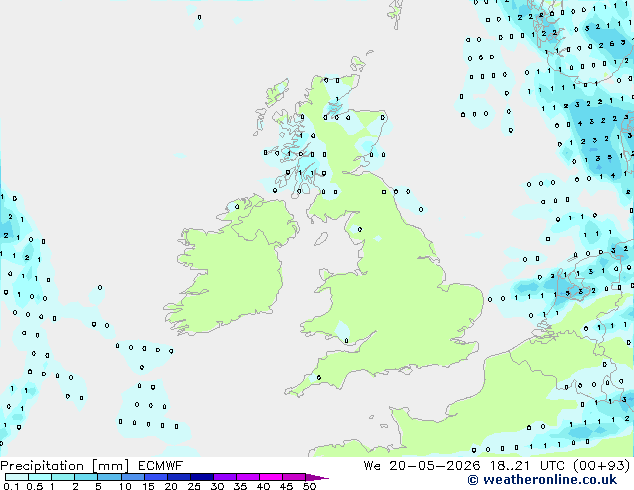This screenshot has width=634, height=490.
Task: Click the "UTC" timezone label
Action: (554, 466)
